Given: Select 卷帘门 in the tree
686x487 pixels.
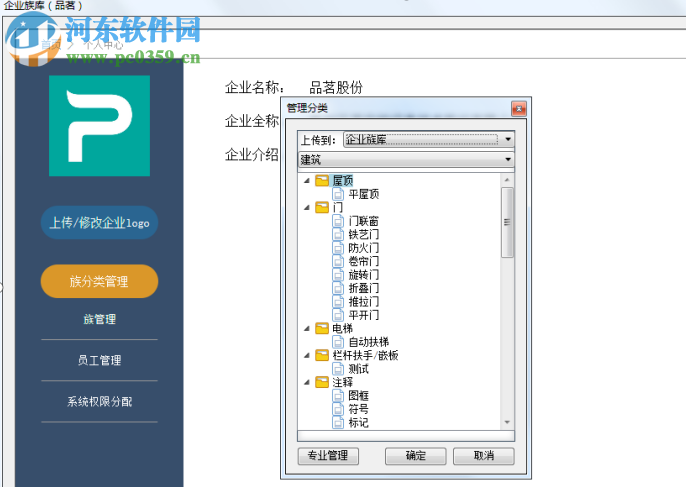Looking at the screenshot, I should coord(364,261).
